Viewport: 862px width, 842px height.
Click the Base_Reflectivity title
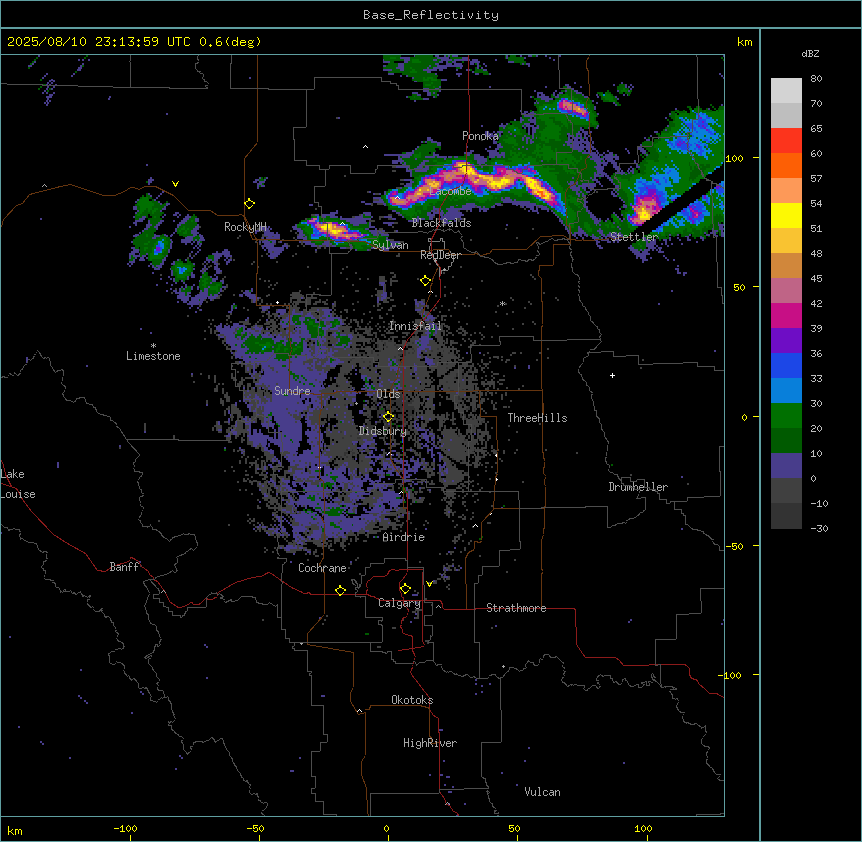point(431,15)
